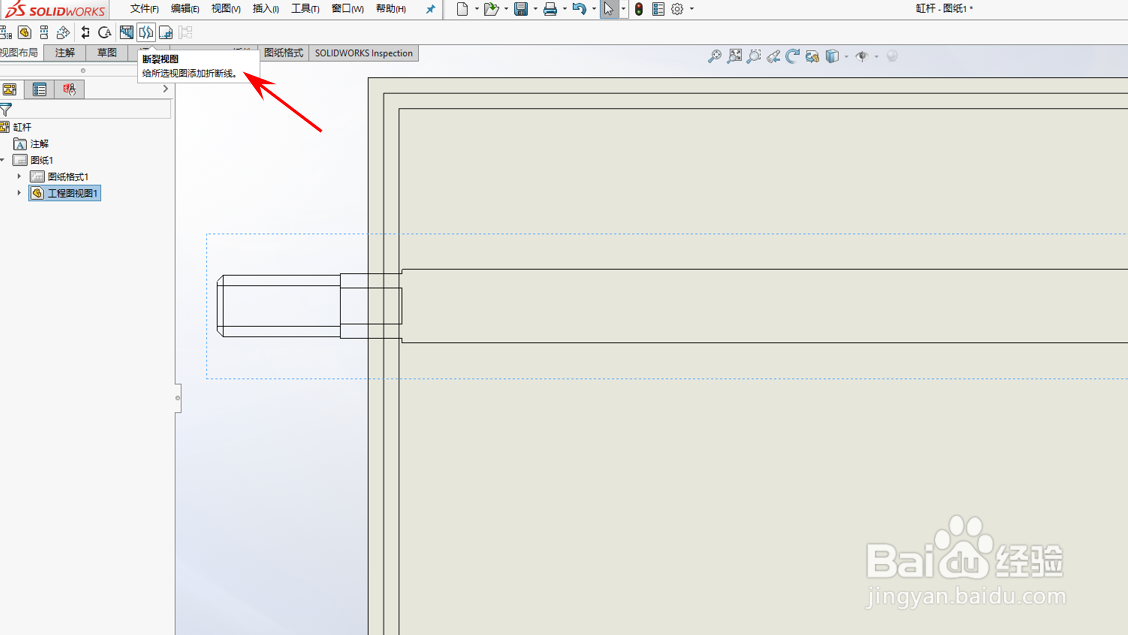Viewport: 1128px width, 635px height.
Task: Click the Zoom to Fit magnifier icon
Action: [x=714, y=56]
